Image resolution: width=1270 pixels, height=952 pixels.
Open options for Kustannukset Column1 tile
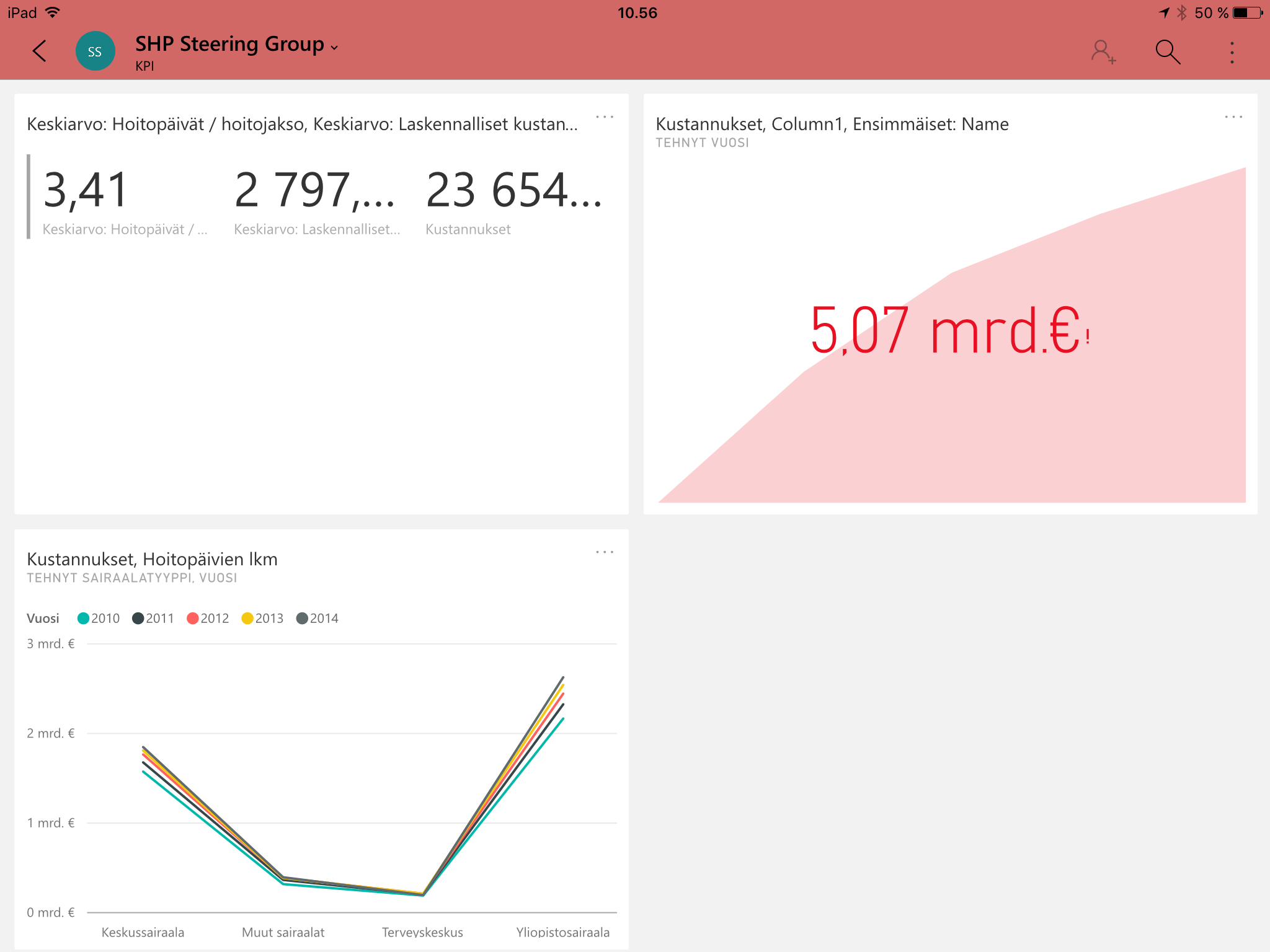click(x=1233, y=117)
